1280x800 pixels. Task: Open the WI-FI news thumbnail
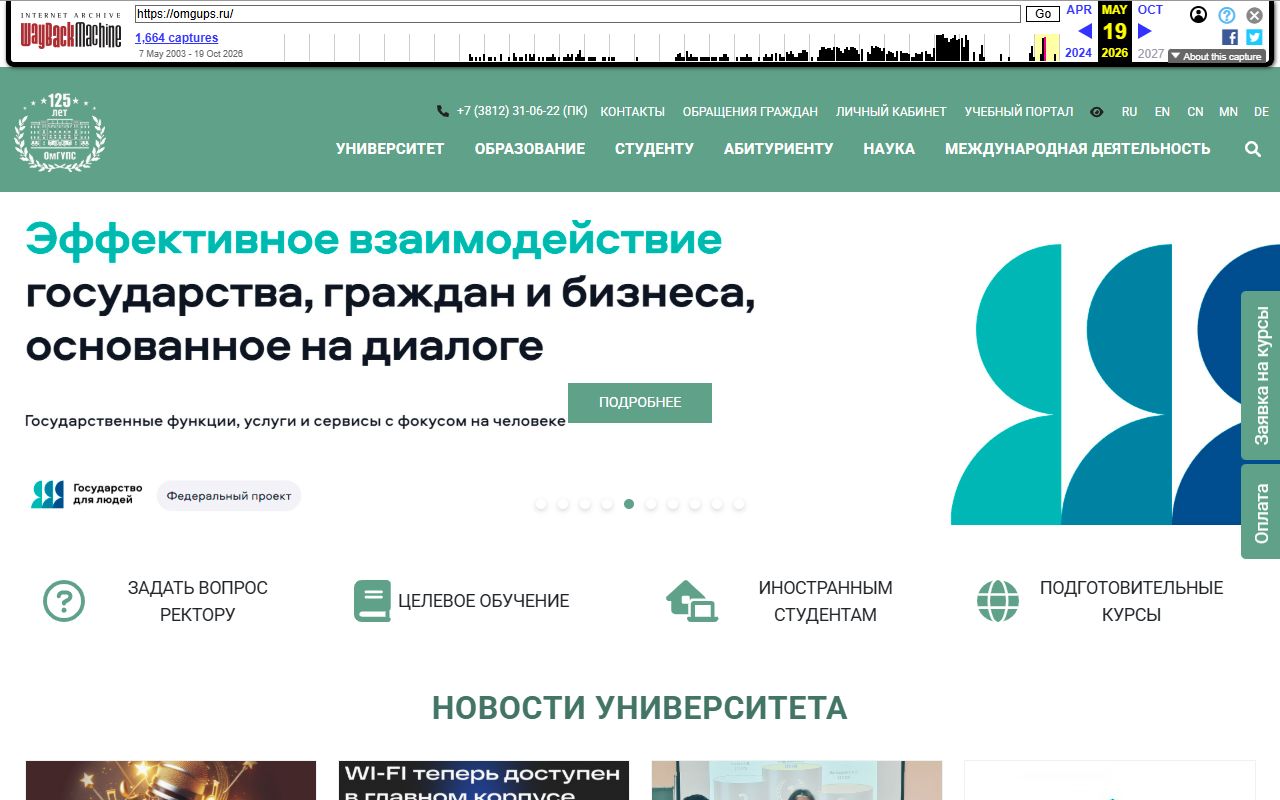pyautogui.click(x=484, y=781)
